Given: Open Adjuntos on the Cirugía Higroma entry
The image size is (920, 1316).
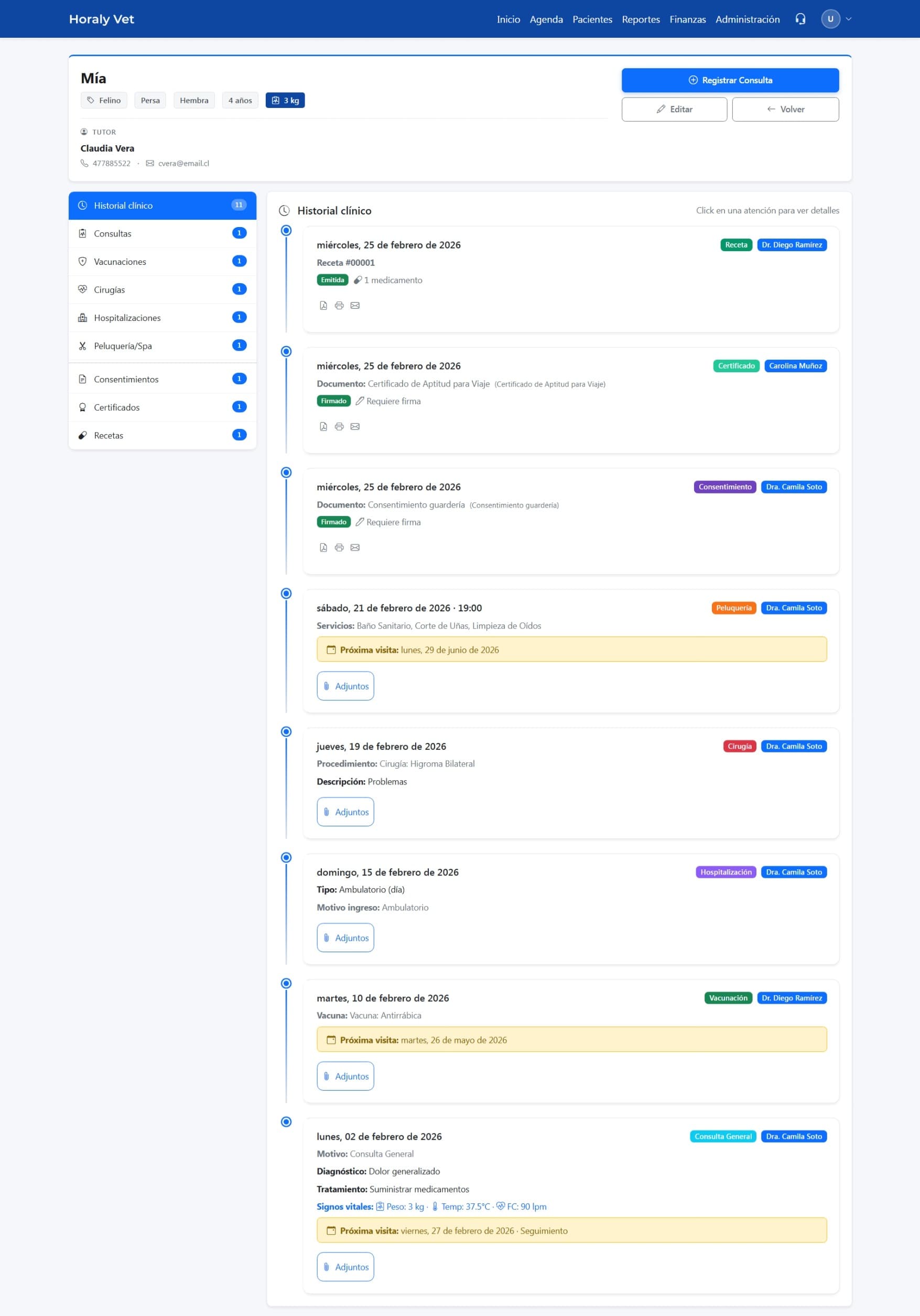Looking at the screenshot, I should 345,812.
